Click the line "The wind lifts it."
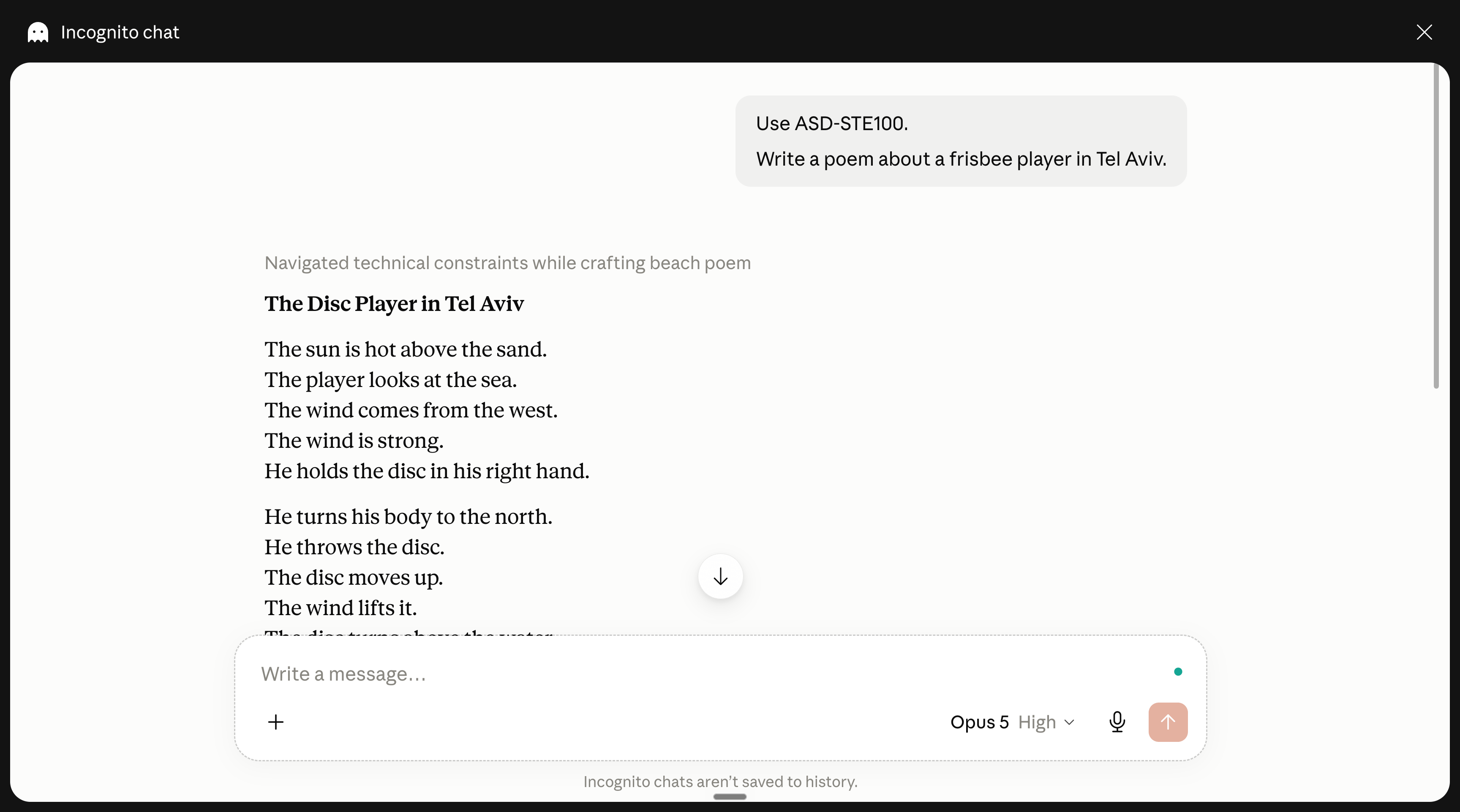 click(x=340, y=608)
